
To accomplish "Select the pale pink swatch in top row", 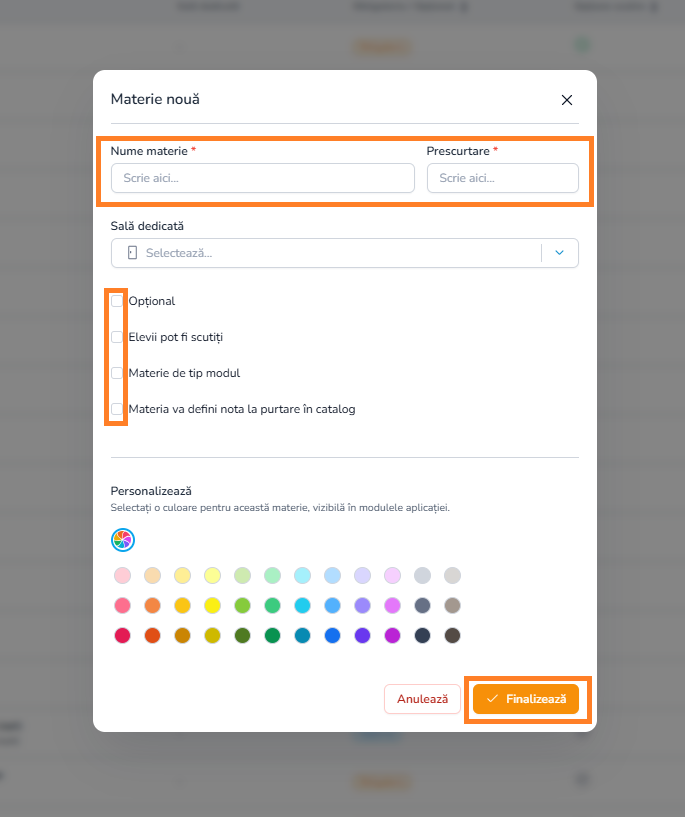I will point(122,576).
